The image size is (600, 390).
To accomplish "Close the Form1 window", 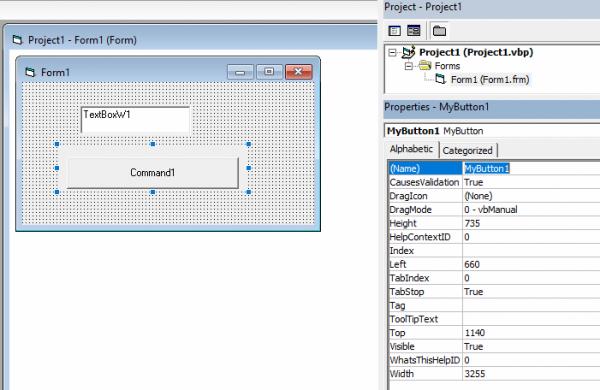I will point(298,72).
